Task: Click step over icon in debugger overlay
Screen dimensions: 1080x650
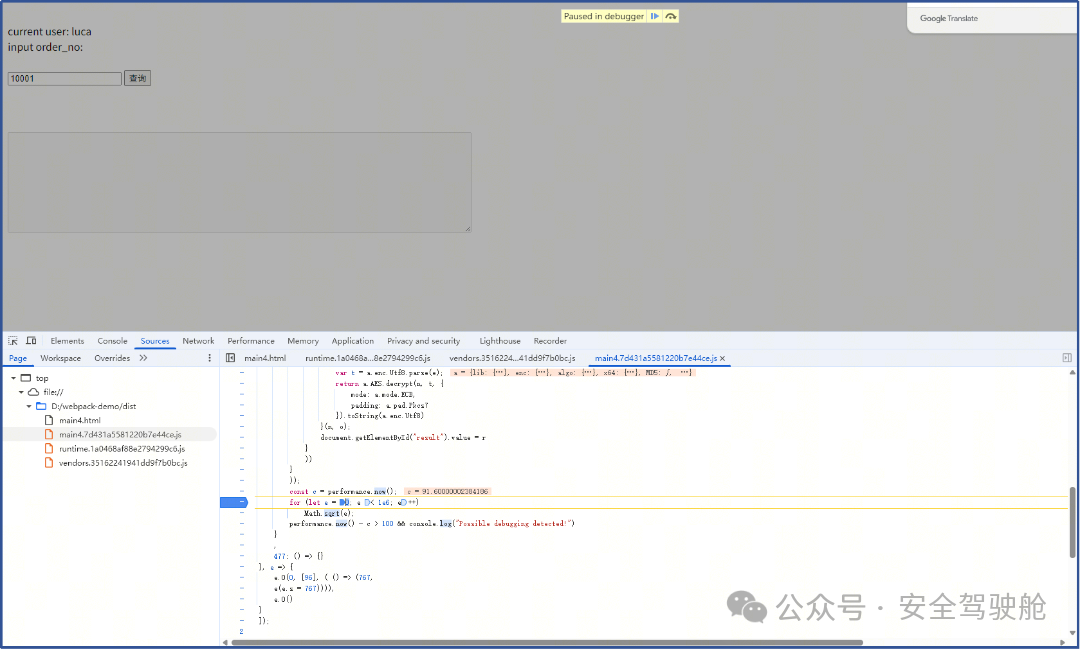Action: tap(671, 16)
